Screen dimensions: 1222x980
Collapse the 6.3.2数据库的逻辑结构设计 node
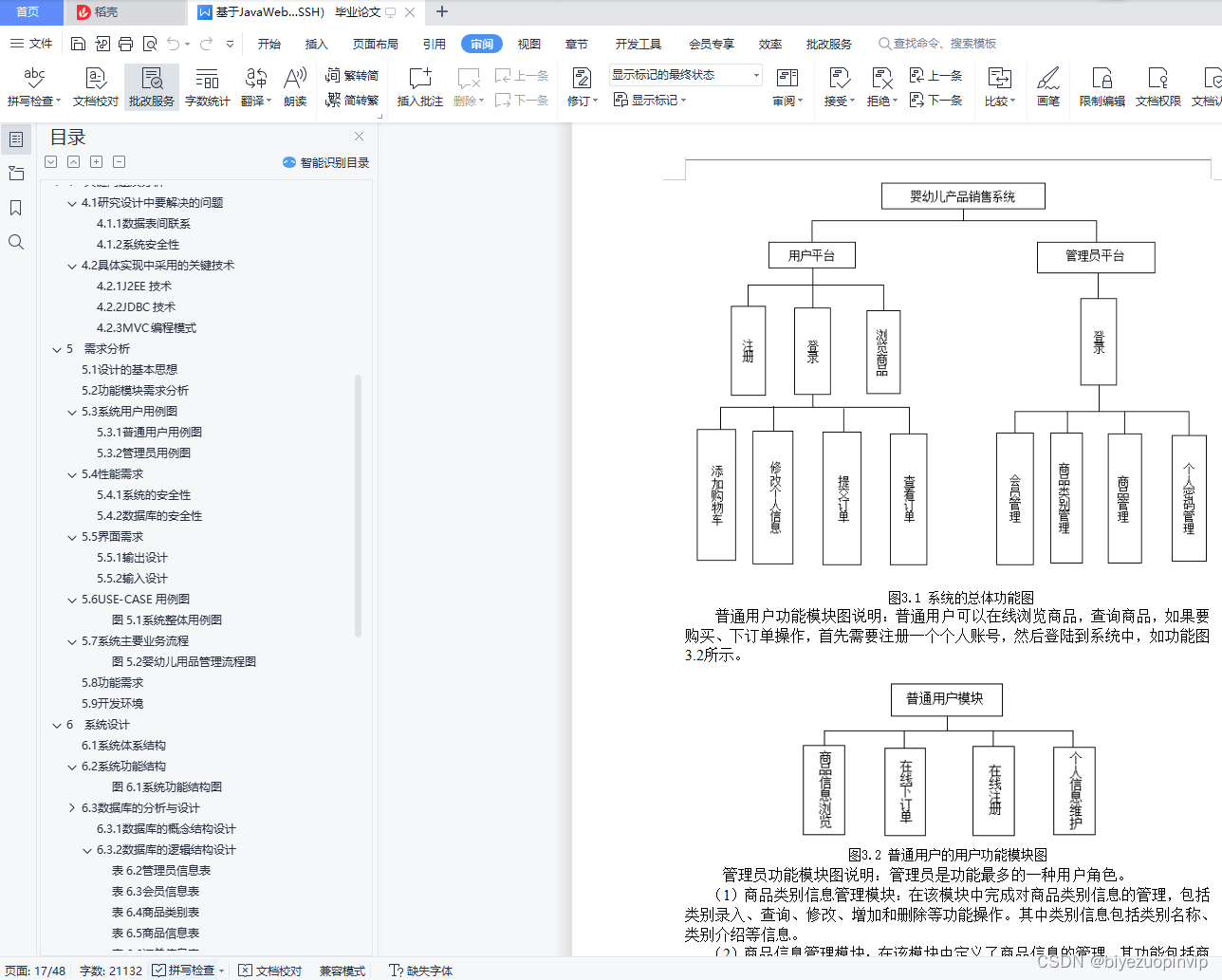click(x=87, y=850)
